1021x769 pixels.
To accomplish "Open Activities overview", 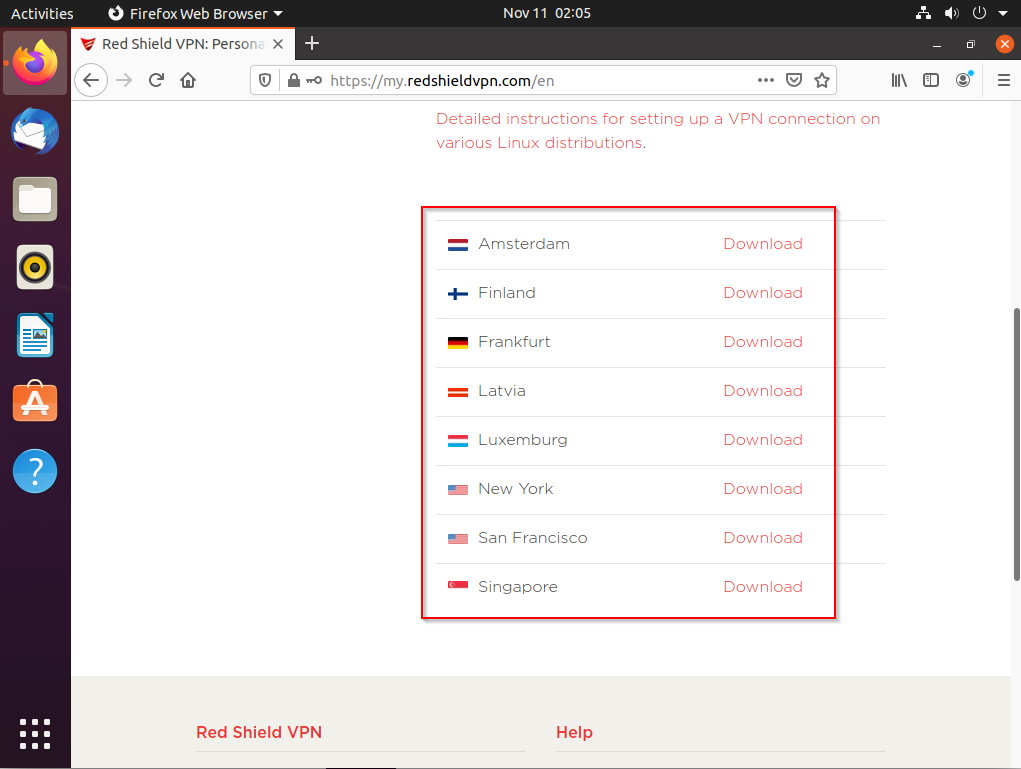I will tap(42, 13).
